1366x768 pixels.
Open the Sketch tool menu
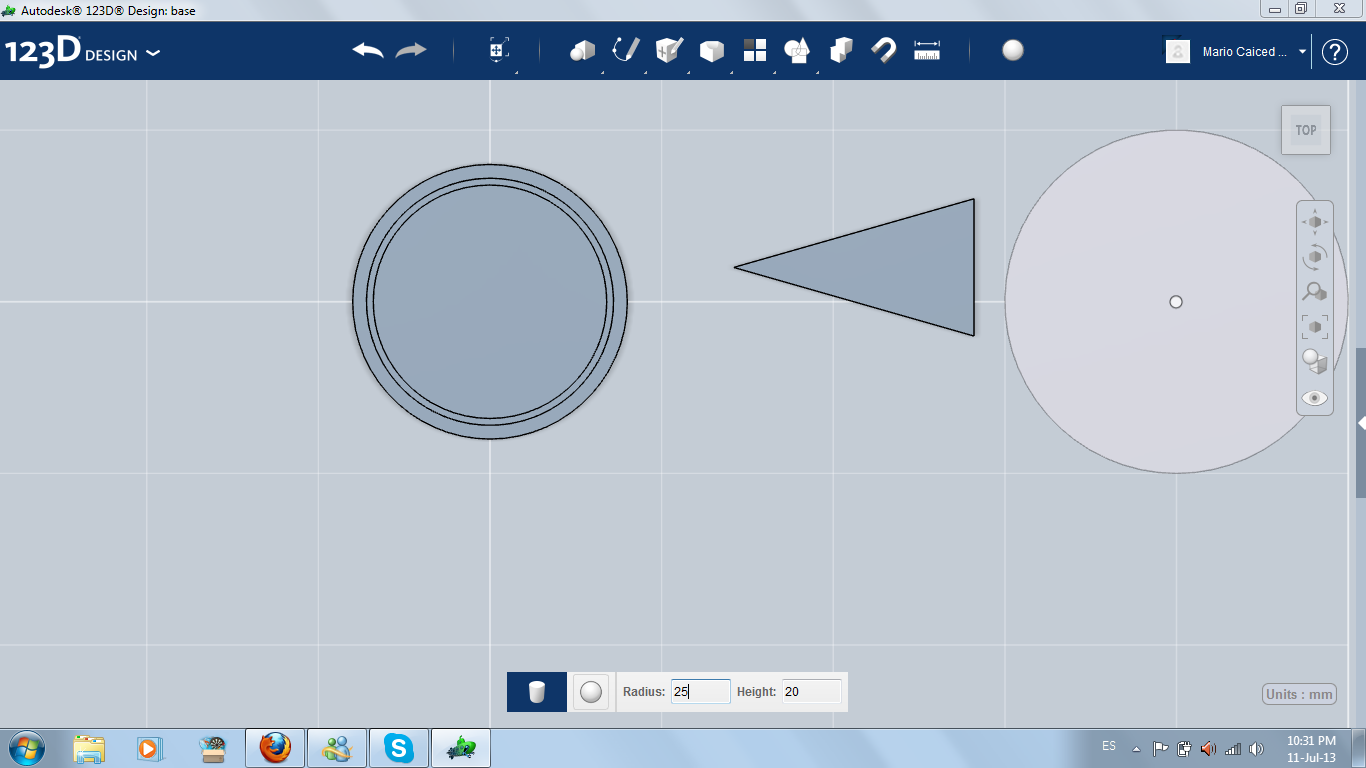[625, 50]
